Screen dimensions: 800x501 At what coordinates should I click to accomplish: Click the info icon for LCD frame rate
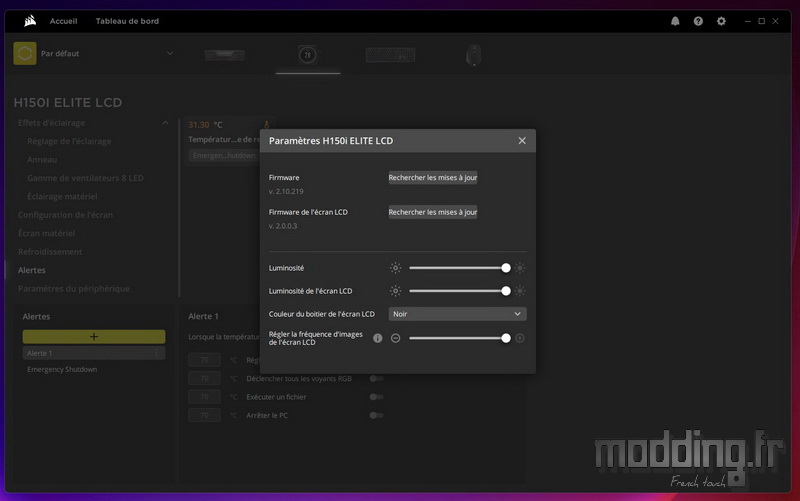point(378,338)
